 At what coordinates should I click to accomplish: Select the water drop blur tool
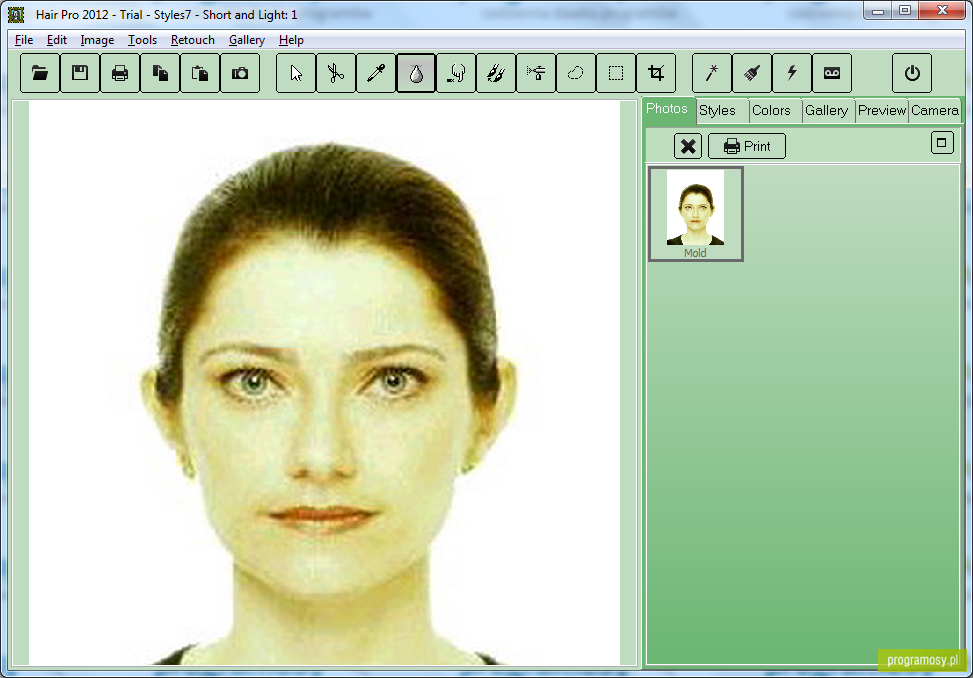[x=416, y=73]
